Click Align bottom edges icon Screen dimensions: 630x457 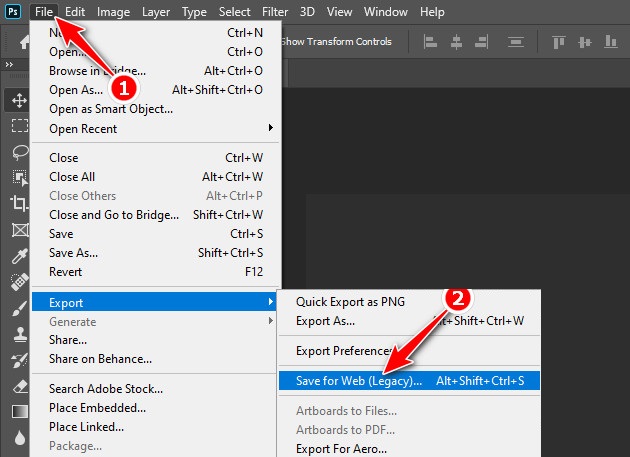610,41
